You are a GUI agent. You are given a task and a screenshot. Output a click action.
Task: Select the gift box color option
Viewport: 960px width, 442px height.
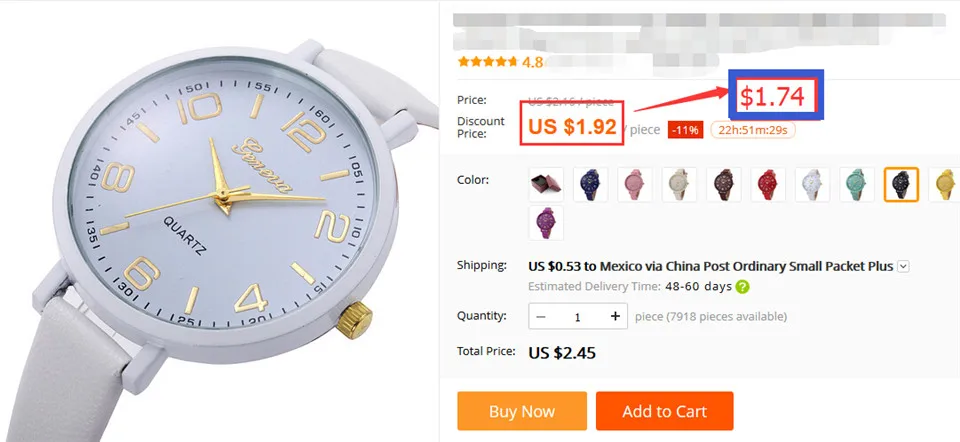tap(546, 184)
